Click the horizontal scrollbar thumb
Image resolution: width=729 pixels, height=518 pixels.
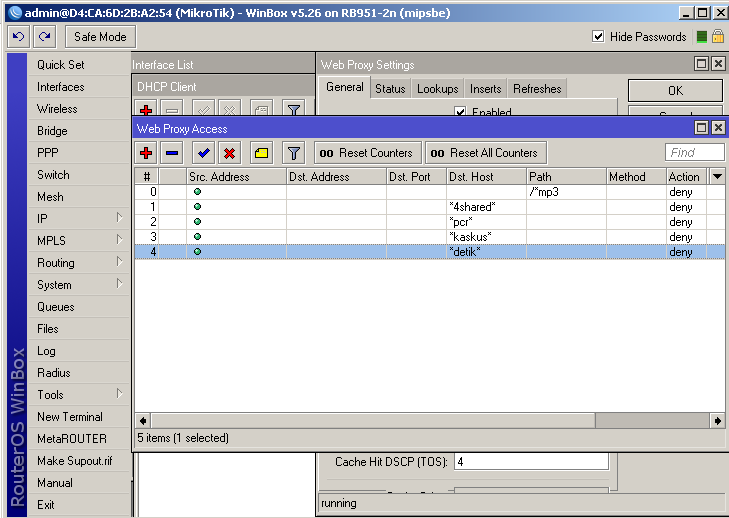point(373,421)
